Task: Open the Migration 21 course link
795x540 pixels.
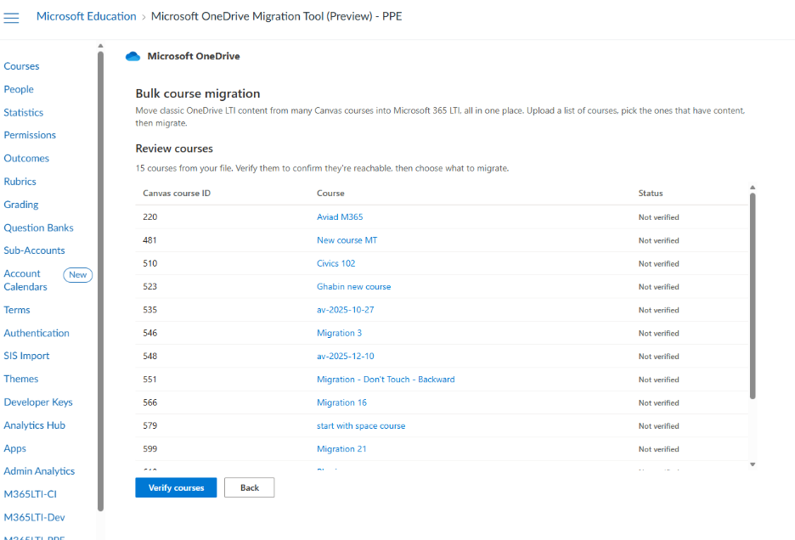Action: pyautogui.click(x=341, y=449)
